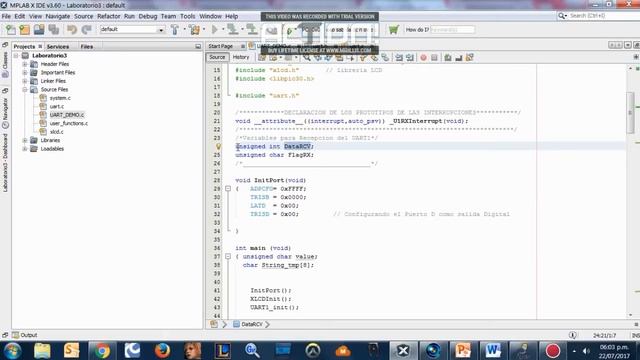Click the shopping cart icon
Viewport: 640px width, 360px height.
click(393, 29)
